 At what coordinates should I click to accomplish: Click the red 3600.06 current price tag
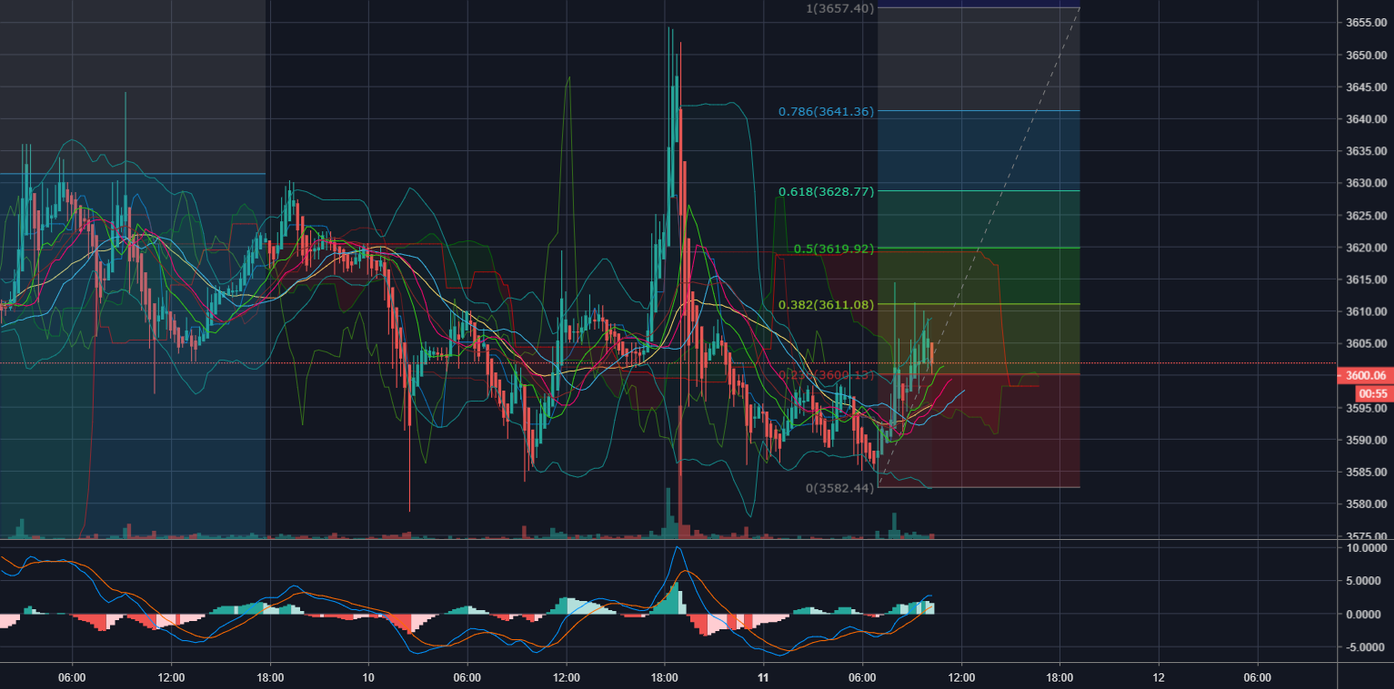tap(1367, 376)
